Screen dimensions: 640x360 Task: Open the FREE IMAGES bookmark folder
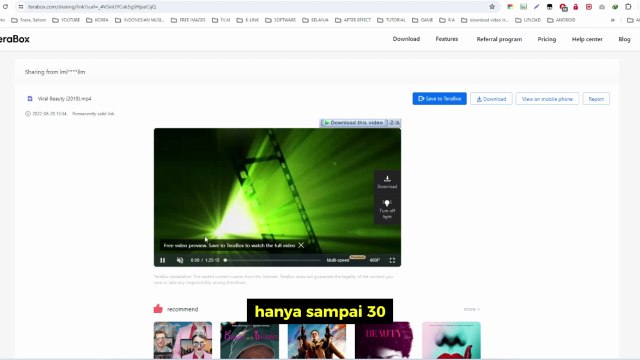pos(188,20)
